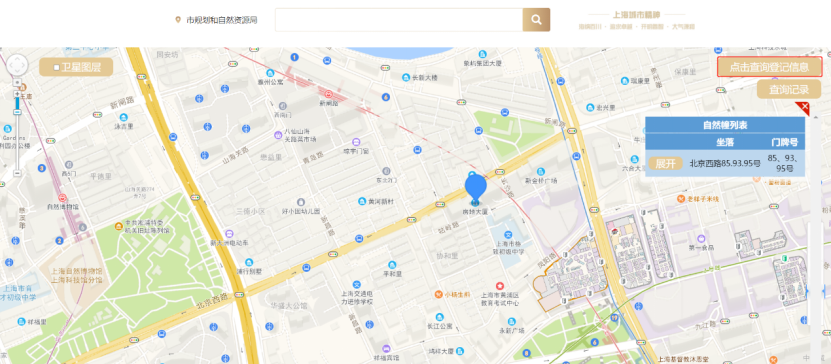Click the 瑞康里 residential icon
This screenshot has width=831, height=364.
click(x=625, y=81)
